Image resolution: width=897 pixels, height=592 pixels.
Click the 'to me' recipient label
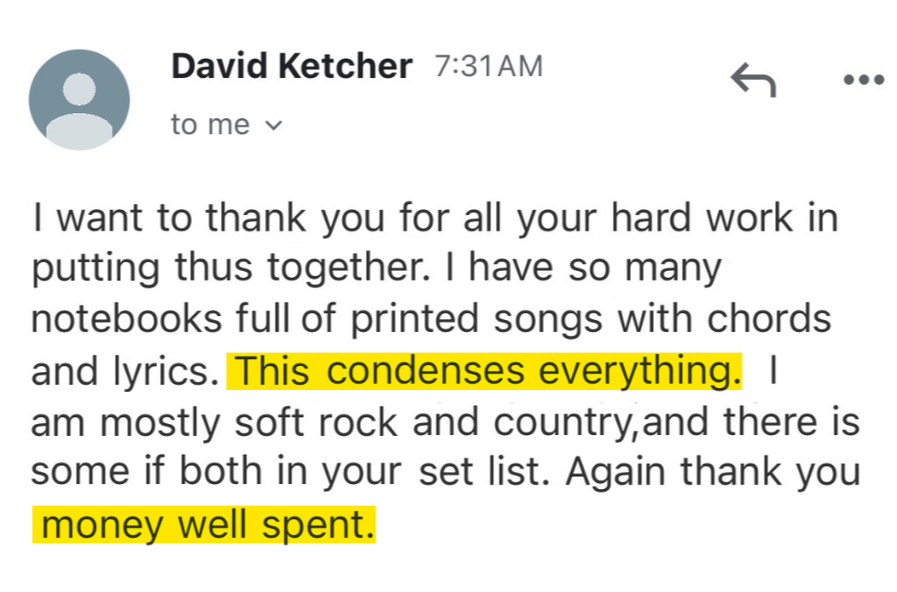(x=211, y=125)
